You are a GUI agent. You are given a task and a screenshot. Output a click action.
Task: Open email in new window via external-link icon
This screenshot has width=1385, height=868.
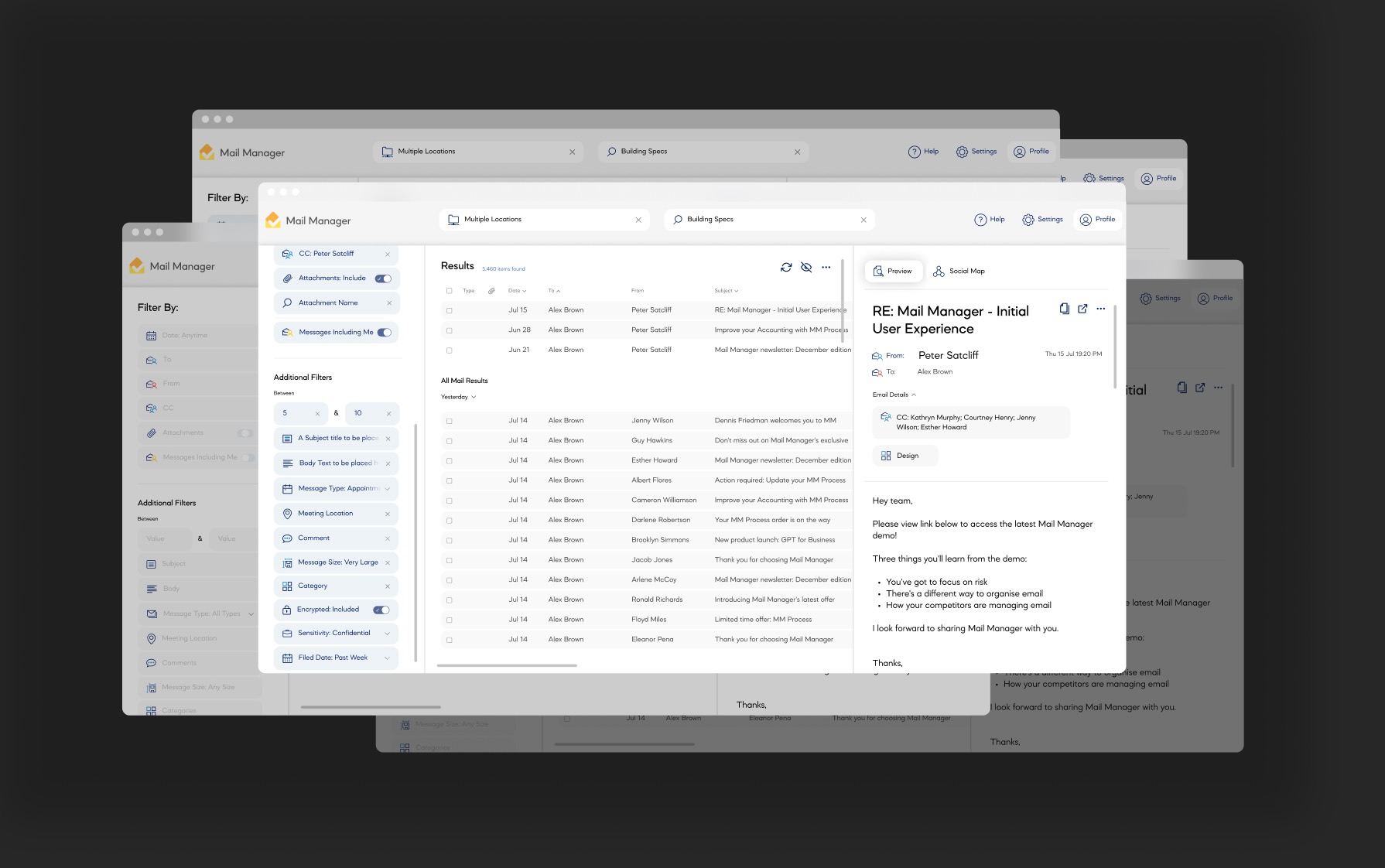(x=1082, y=309)
